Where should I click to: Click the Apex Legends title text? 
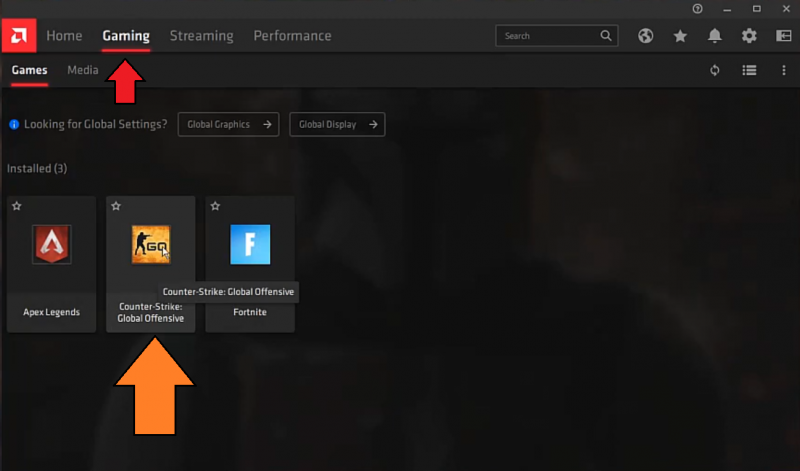[52, 312]
